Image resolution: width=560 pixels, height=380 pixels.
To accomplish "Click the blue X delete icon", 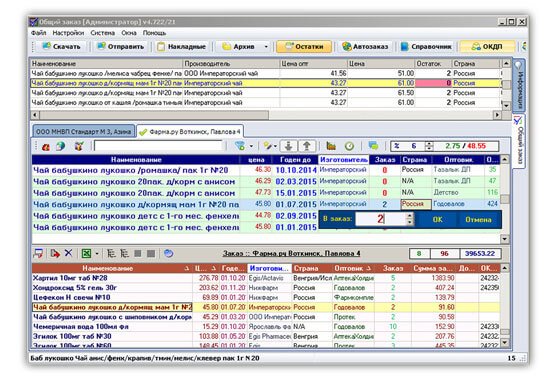I will [68, 253].
